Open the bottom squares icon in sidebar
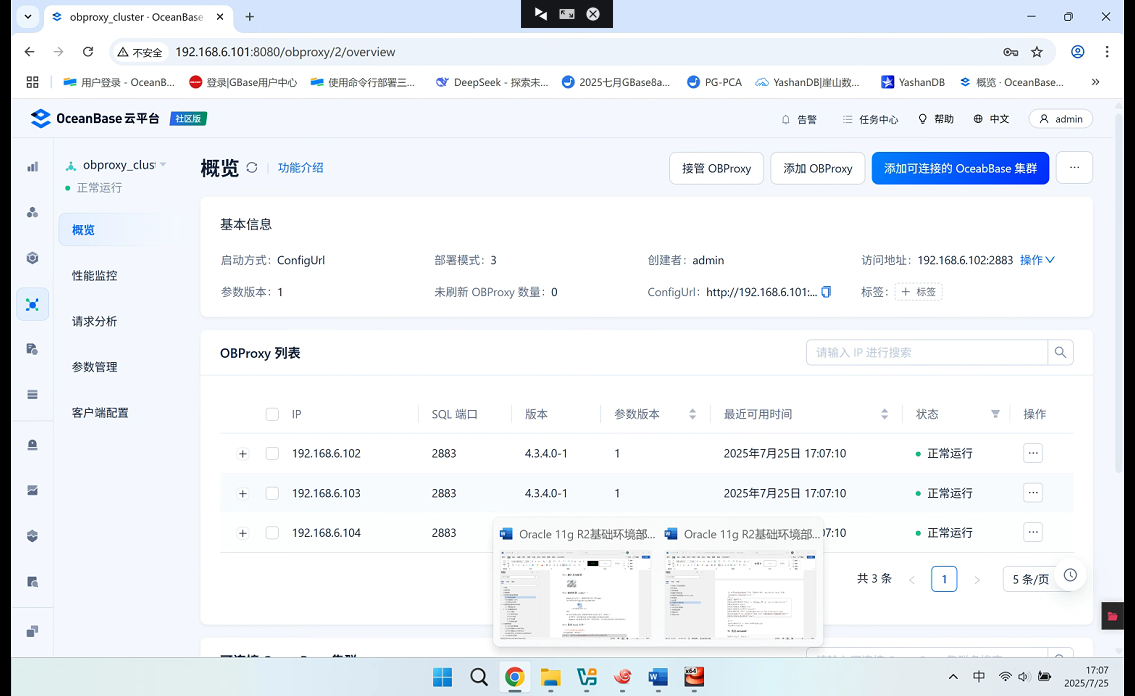1135x696 pixels. pyautogui.click(x=33, y=631)
